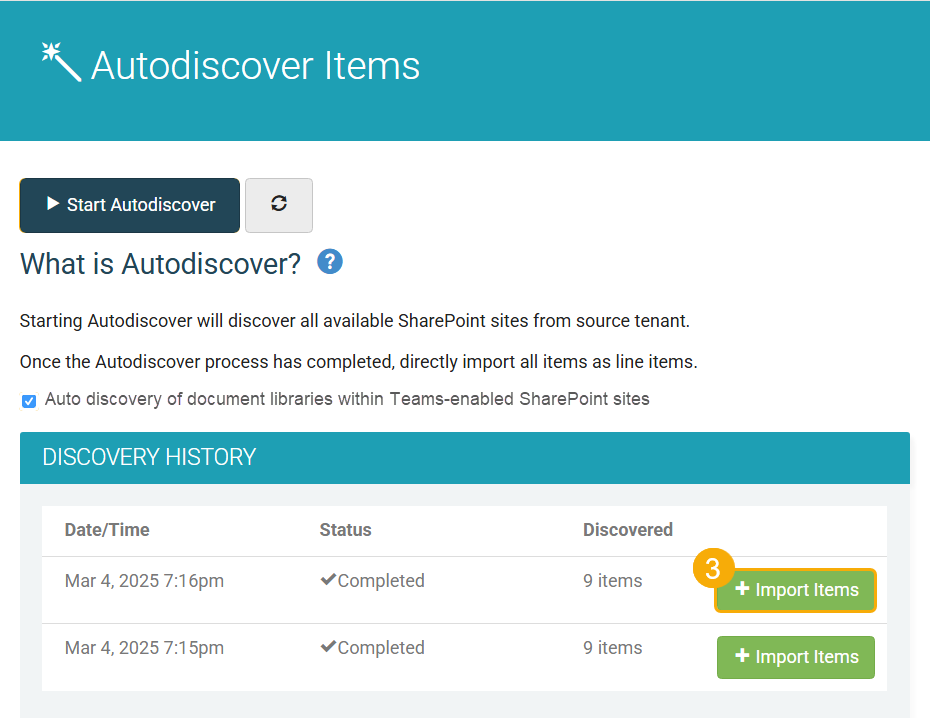This screenshot has height=718, width=930.
Task: Select the Date/Time column header
Action: tap(107, 530)
